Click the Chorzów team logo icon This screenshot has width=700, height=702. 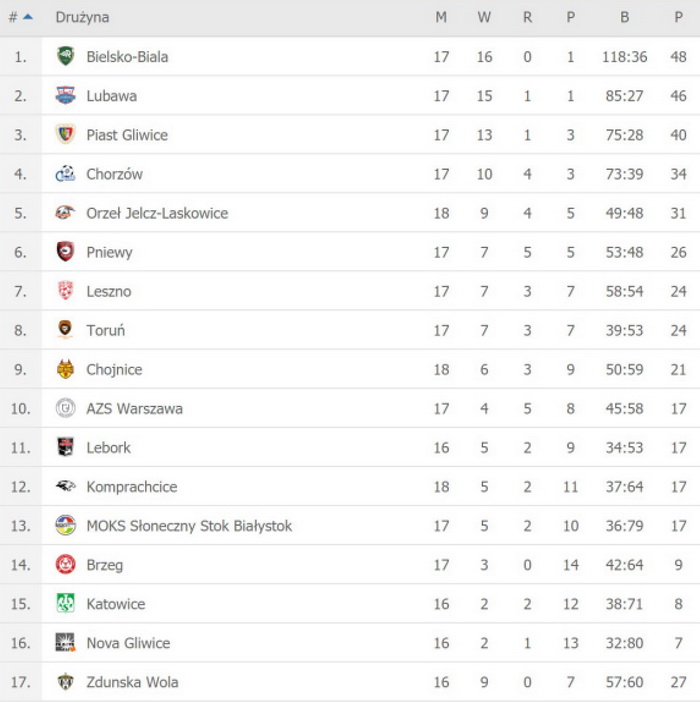click(x=65, y=174)
